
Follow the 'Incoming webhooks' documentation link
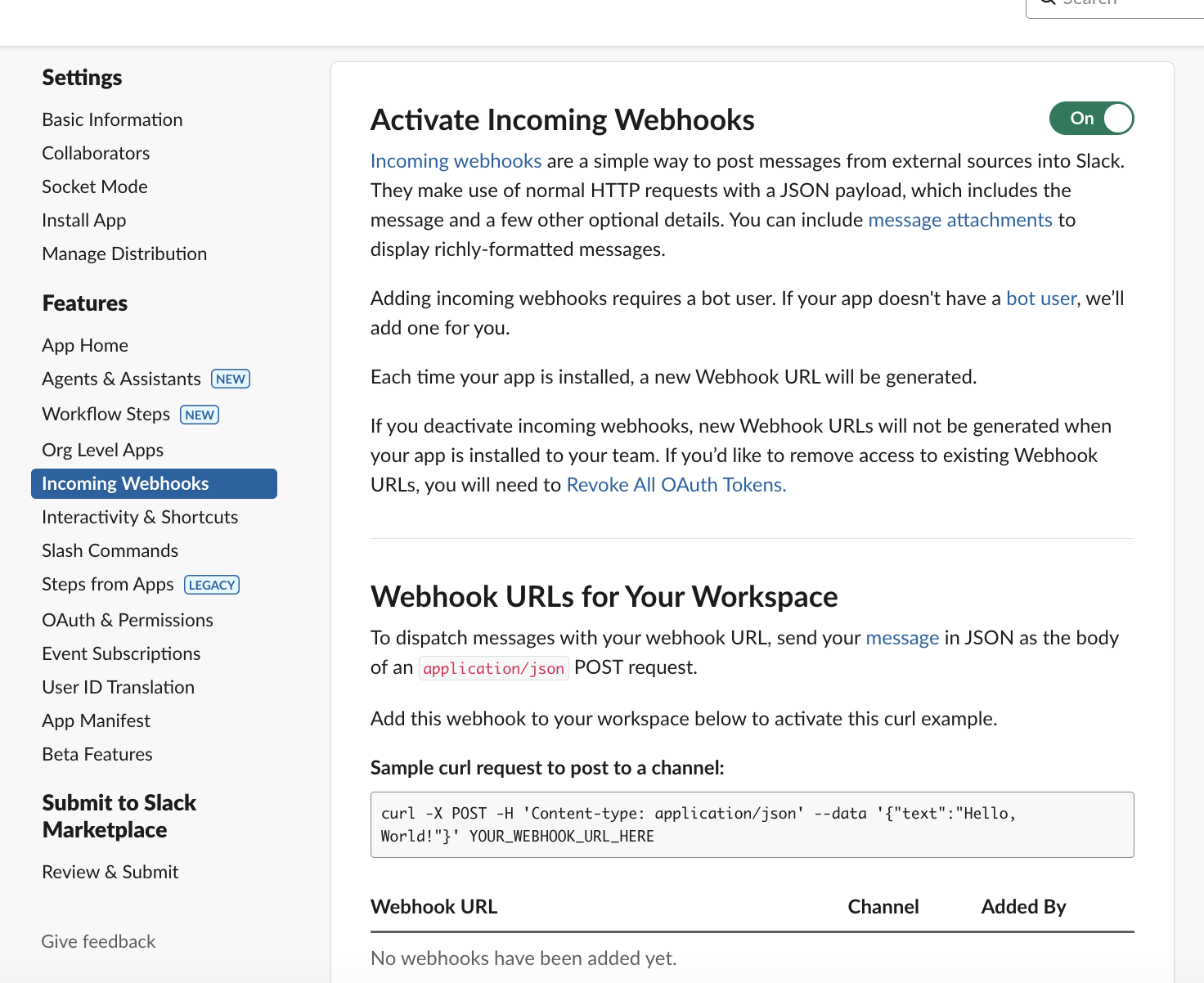456,161
